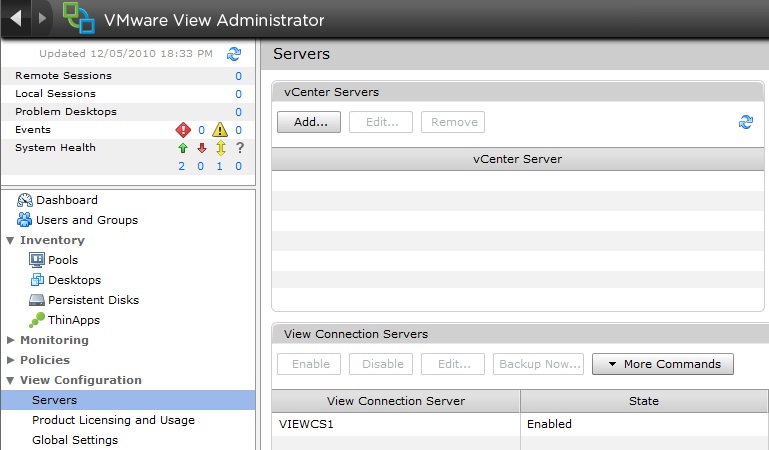769x450 pixels.
Task: Click the connection server Enable button
Action: (309, 364)
